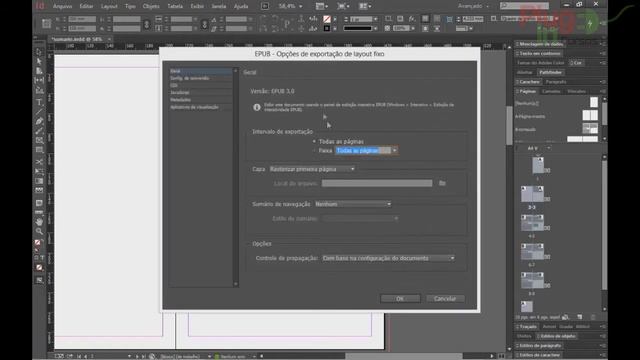Click the new page icon in Pages panel
The height and width of the screenshot is (360, 640).
[580, 317]
